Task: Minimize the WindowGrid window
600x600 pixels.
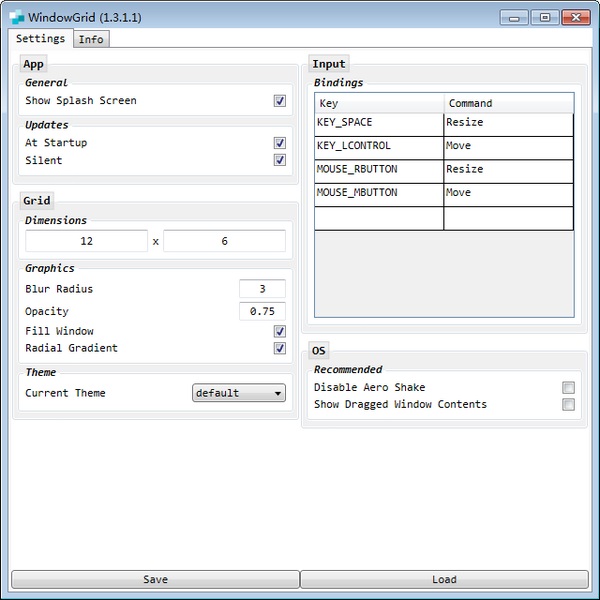Action: tap(516, 17)
